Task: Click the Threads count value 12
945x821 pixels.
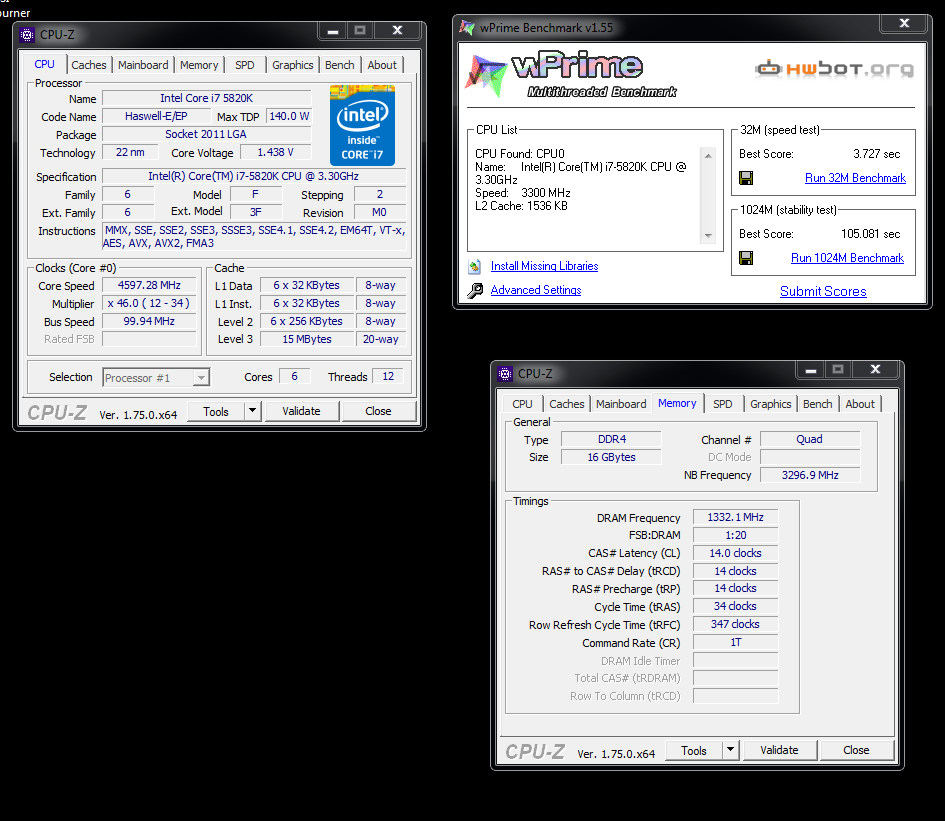Action: pos(388,376)
